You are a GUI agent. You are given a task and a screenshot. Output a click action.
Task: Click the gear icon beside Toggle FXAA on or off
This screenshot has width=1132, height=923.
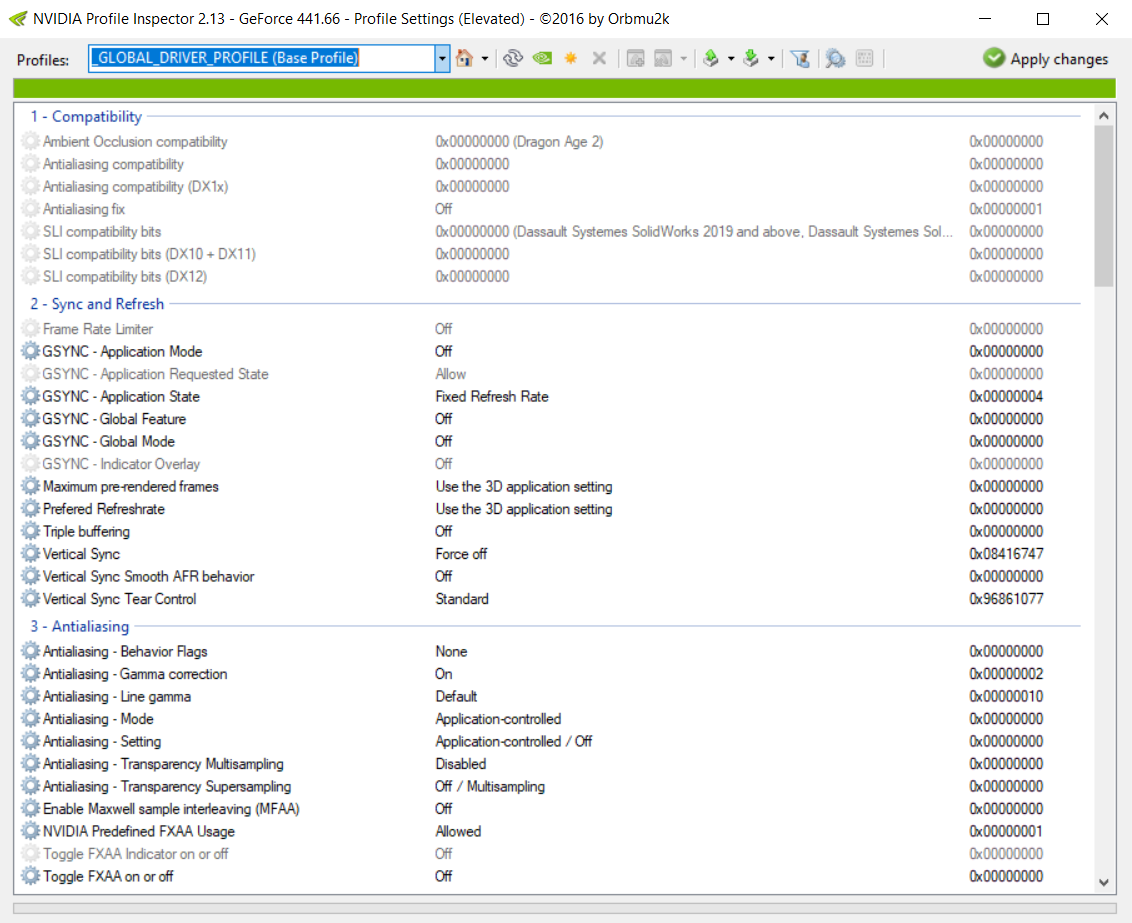coord(30,876)
